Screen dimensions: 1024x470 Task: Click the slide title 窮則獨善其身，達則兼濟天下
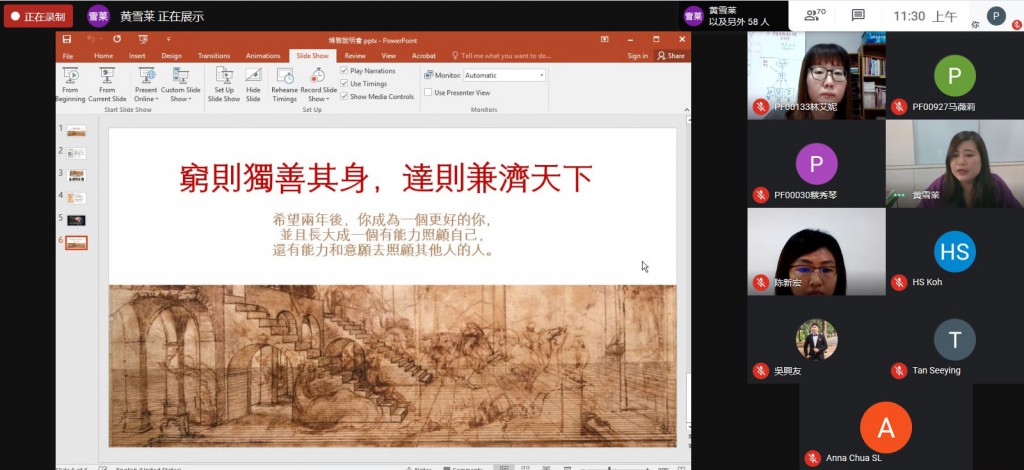point(385,178)
